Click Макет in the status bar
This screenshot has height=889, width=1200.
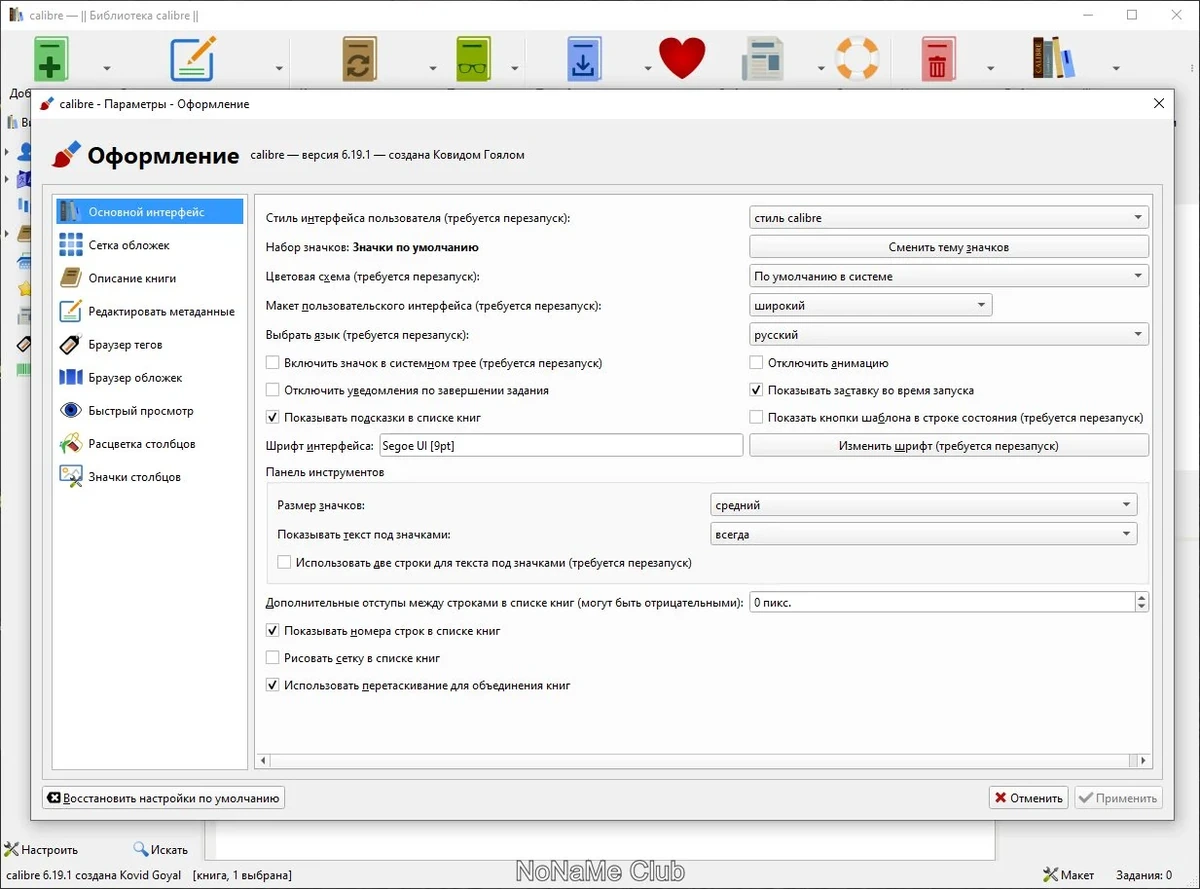1068,875
